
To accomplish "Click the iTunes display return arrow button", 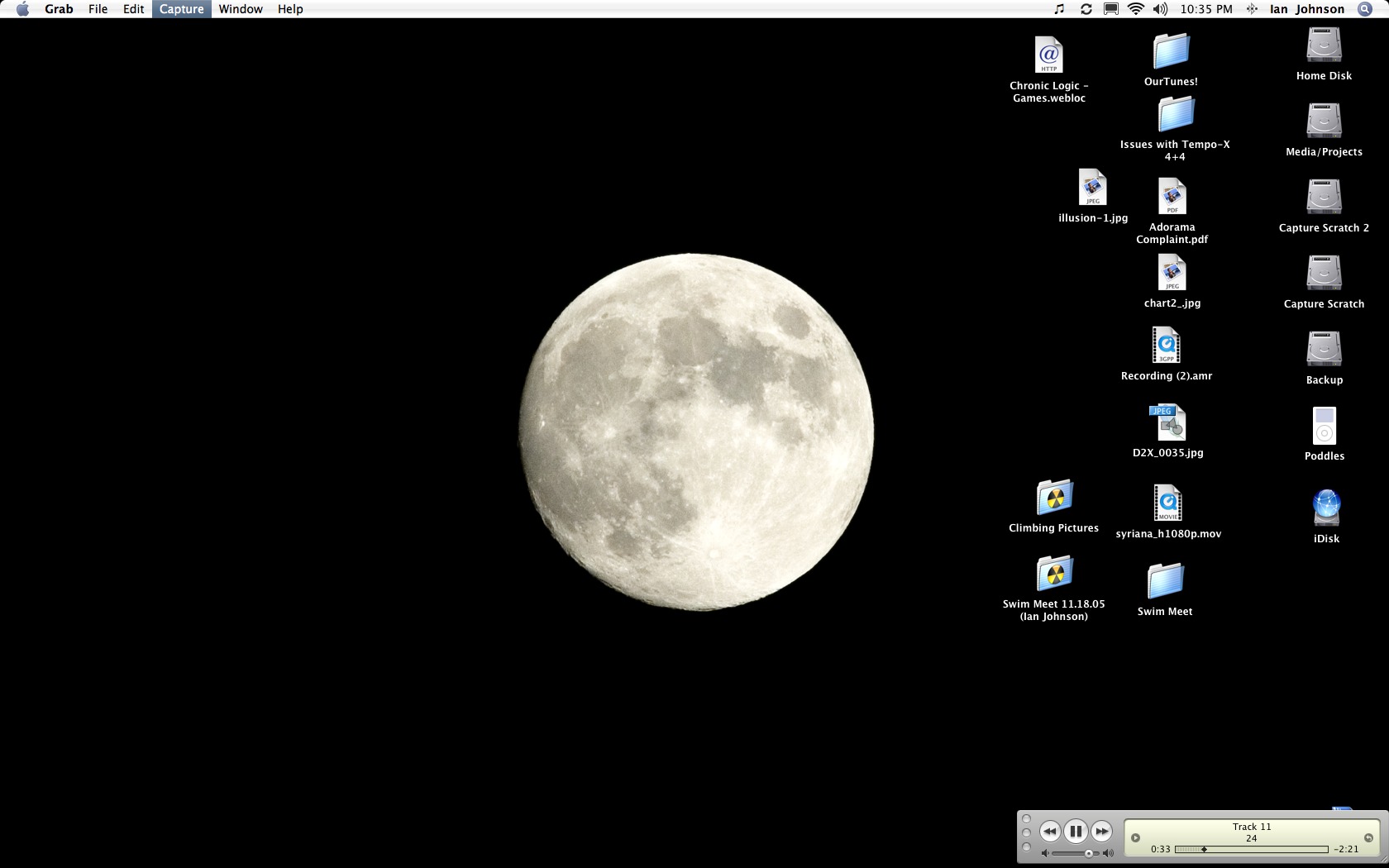I will [x=1368, y=837].
